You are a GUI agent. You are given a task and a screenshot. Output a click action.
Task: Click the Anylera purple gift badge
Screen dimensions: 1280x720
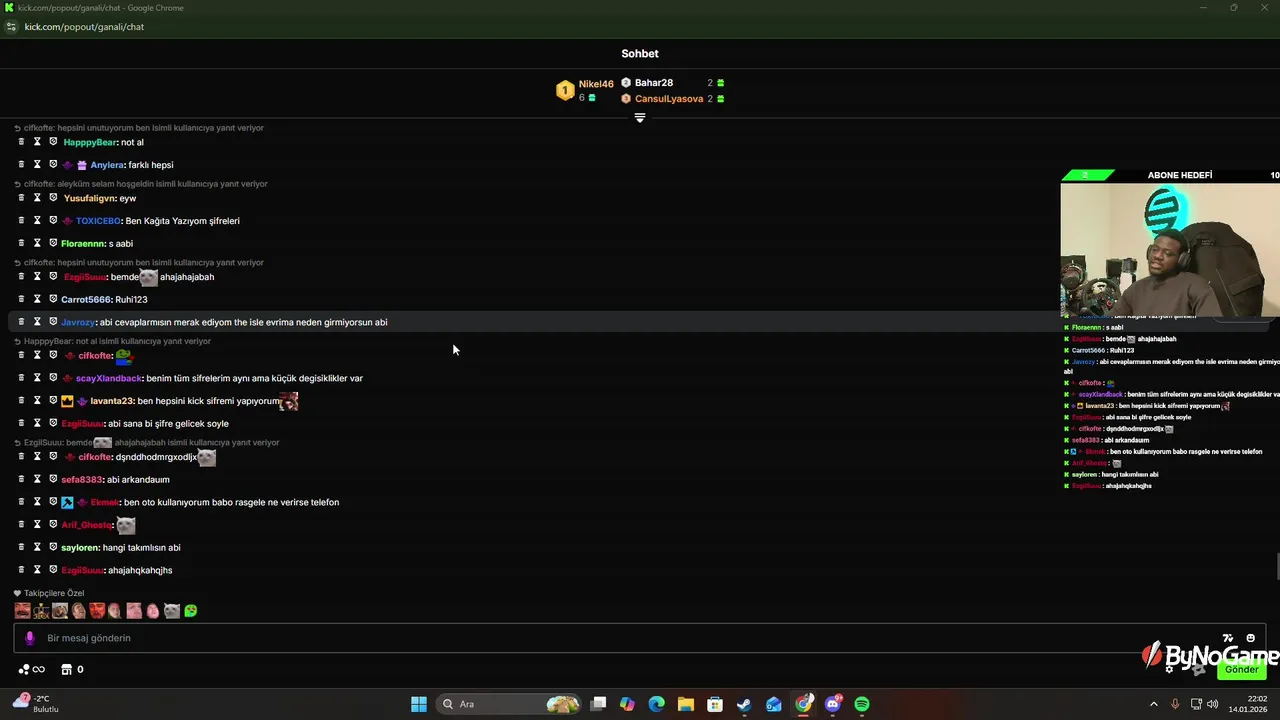tap(82, 165)
